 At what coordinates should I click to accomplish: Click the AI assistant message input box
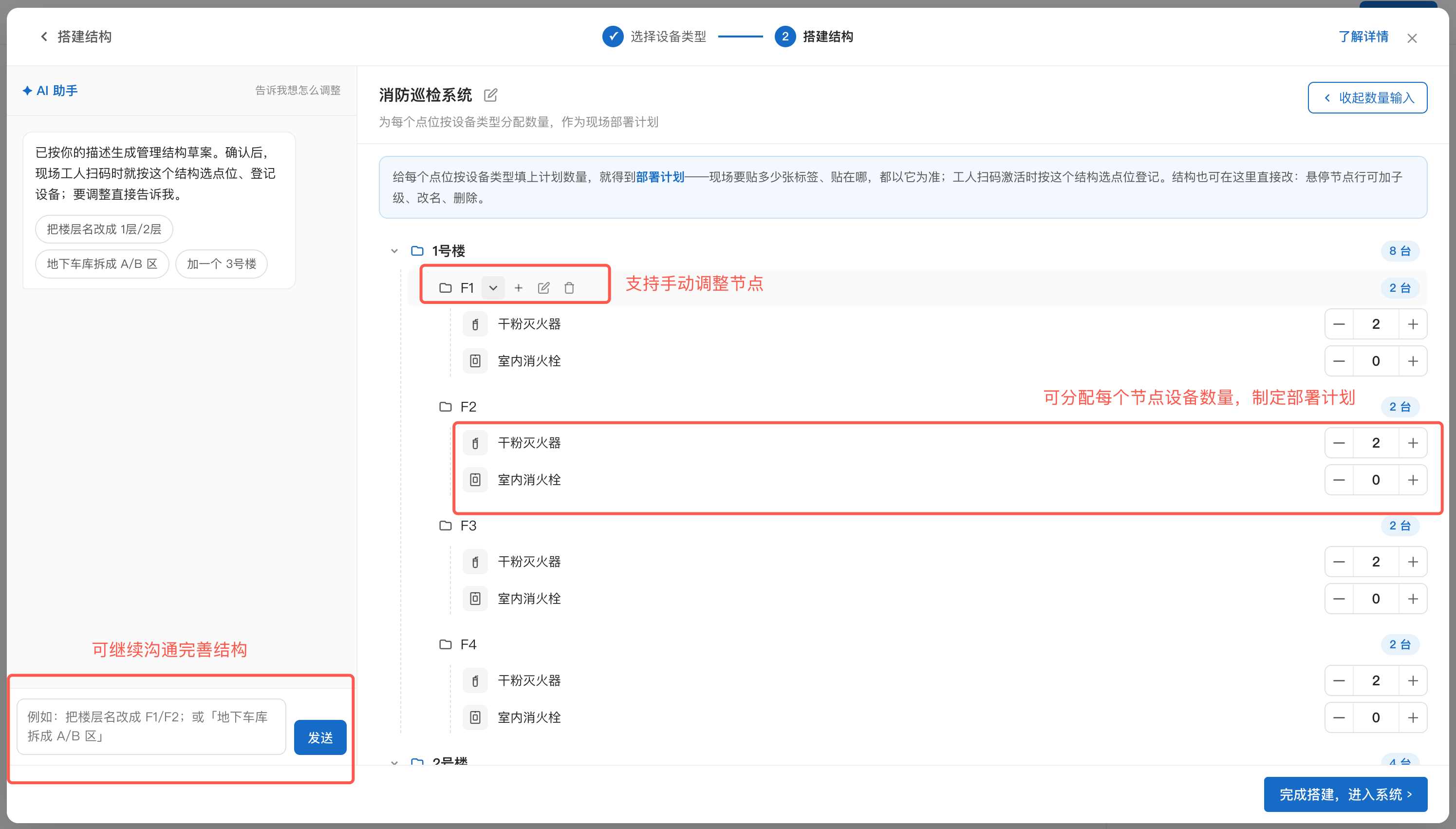151,727
